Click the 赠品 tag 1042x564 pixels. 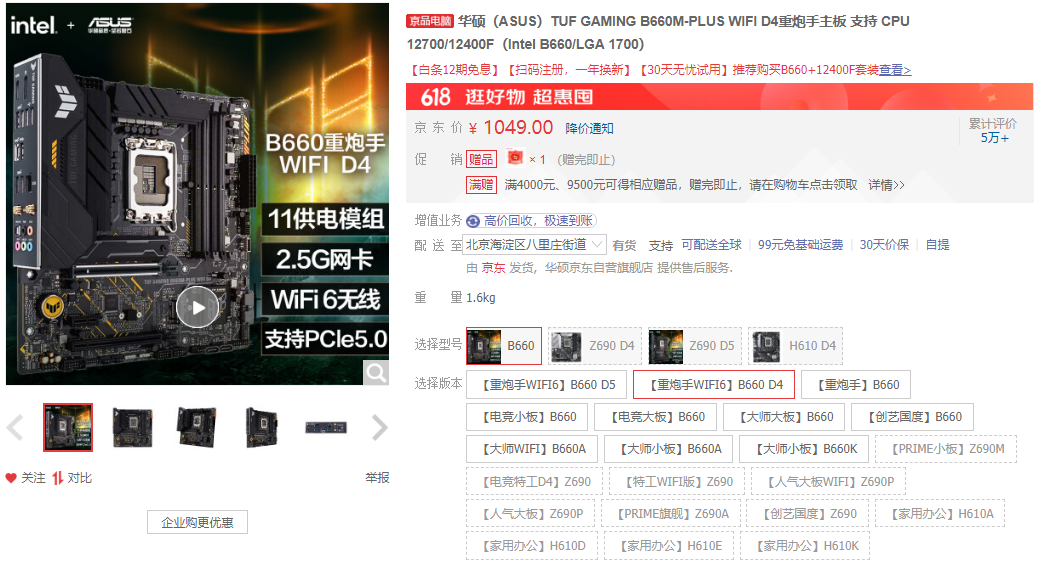pyautogui.click(x=481, y=159)
